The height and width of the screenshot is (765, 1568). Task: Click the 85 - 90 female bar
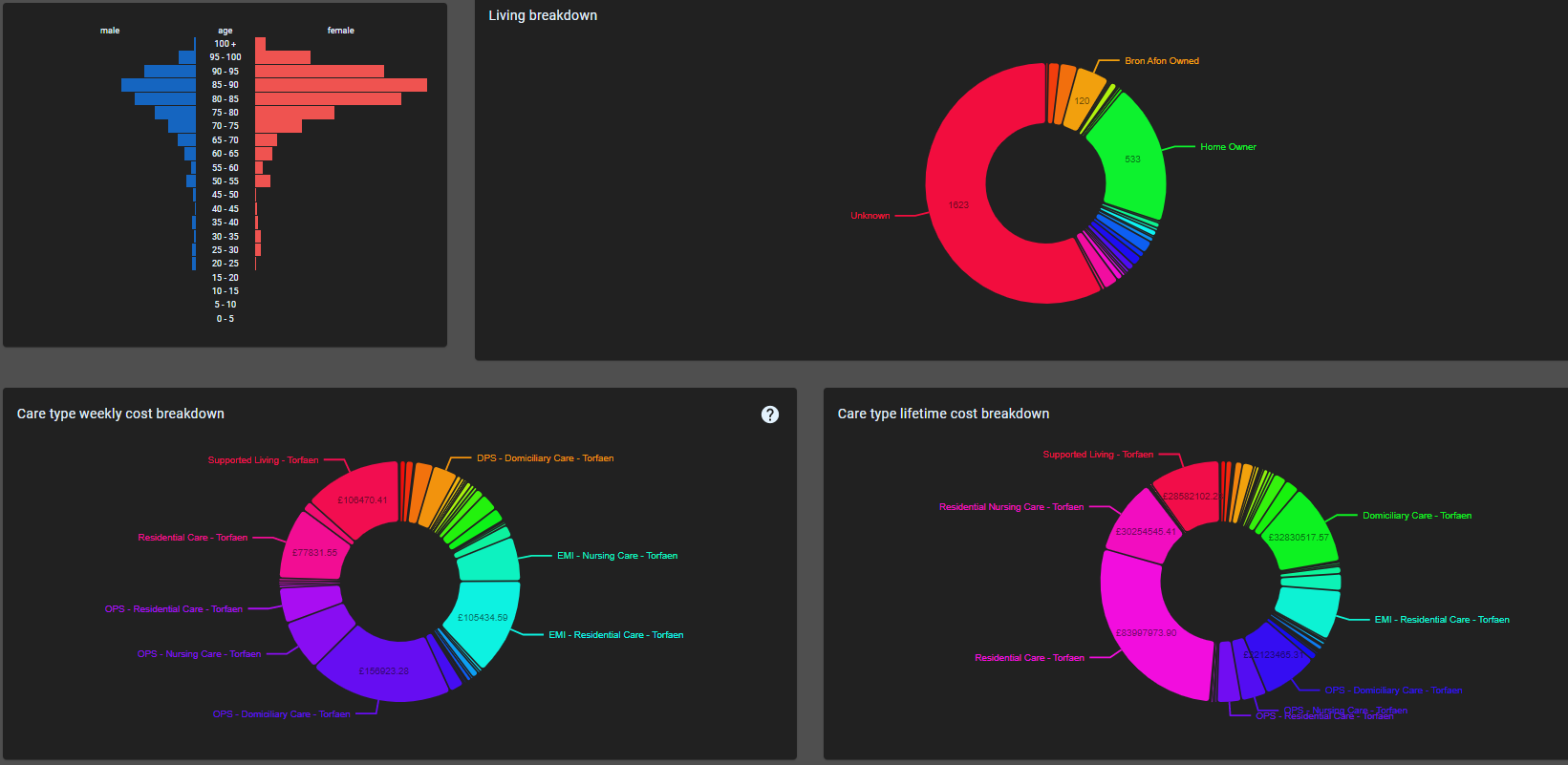click(x=340, y=85)
